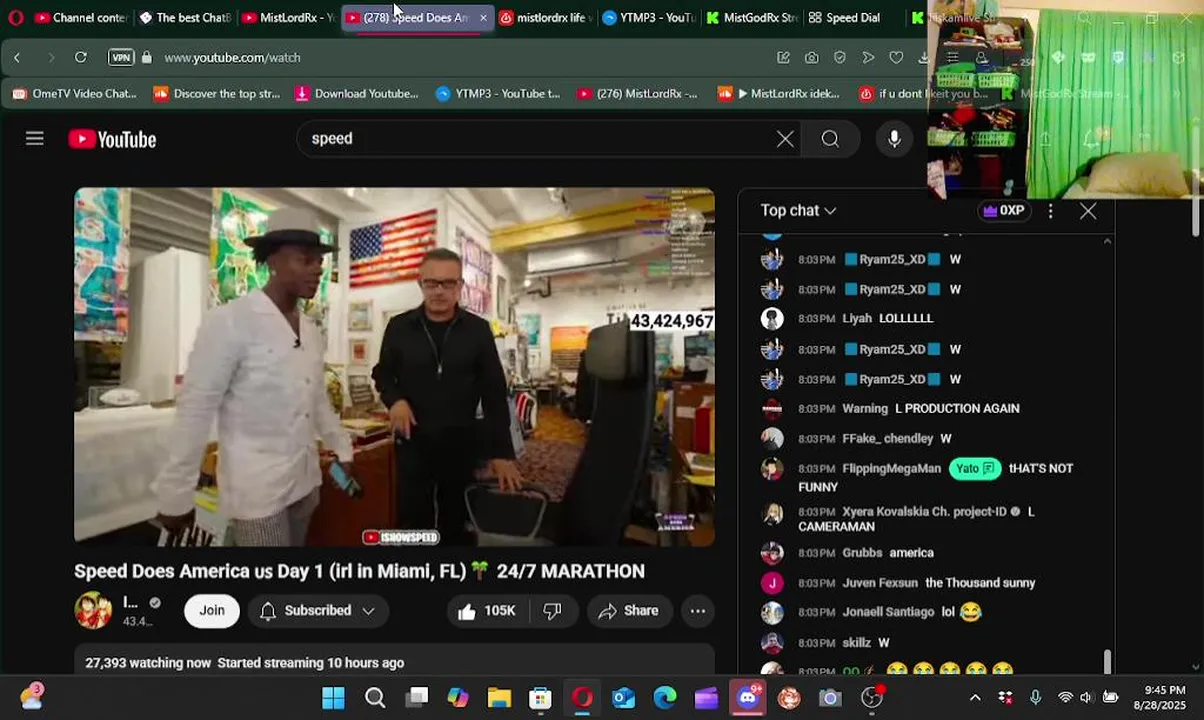Screen dimensions: 1204x720
Task: Expand the Top chat mode dropdown
Action: [x=798, y=211]
